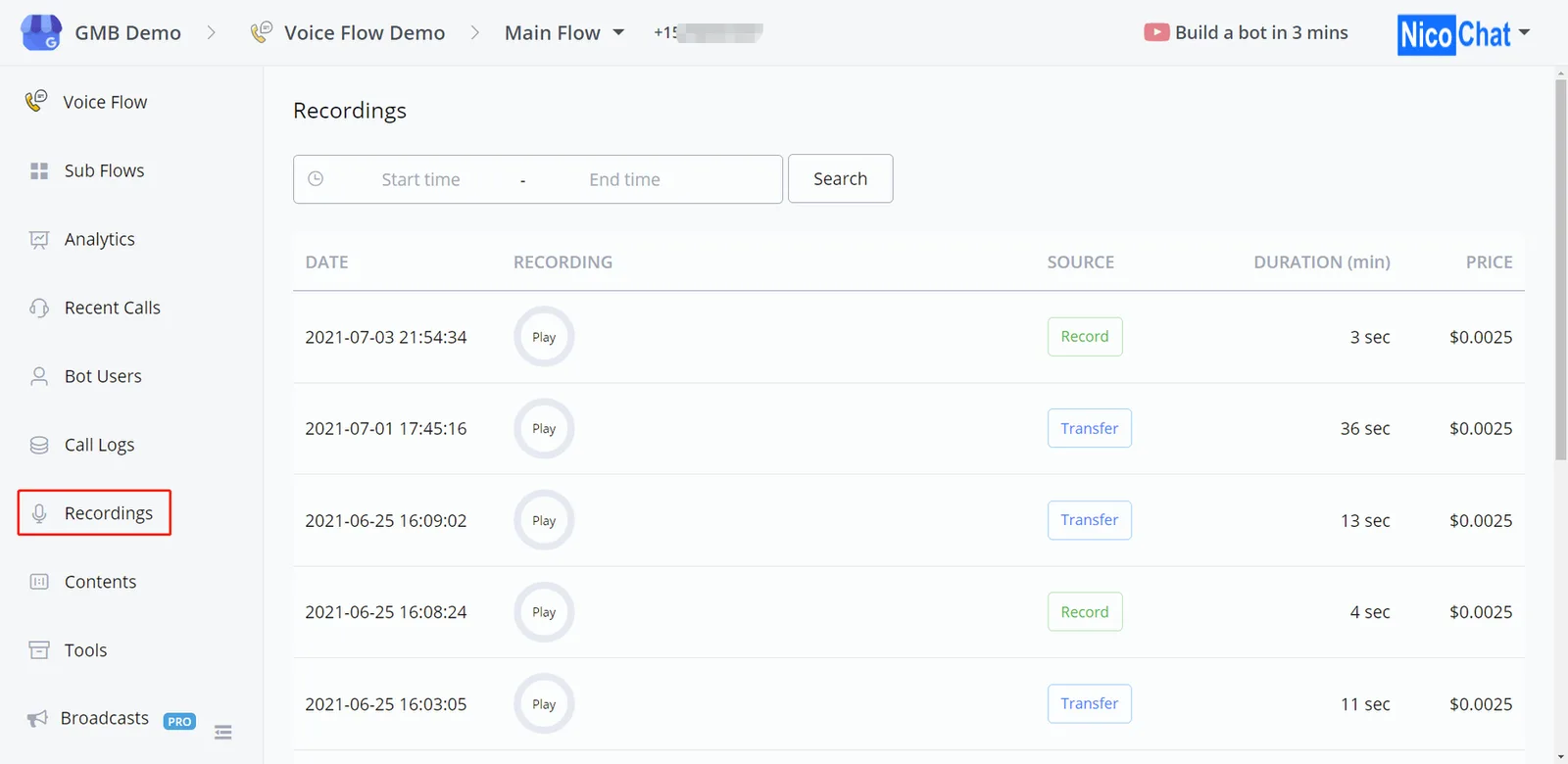Click the Recordings page heading
Viewport: 1568px width, 764px height.
coord(350,111)
